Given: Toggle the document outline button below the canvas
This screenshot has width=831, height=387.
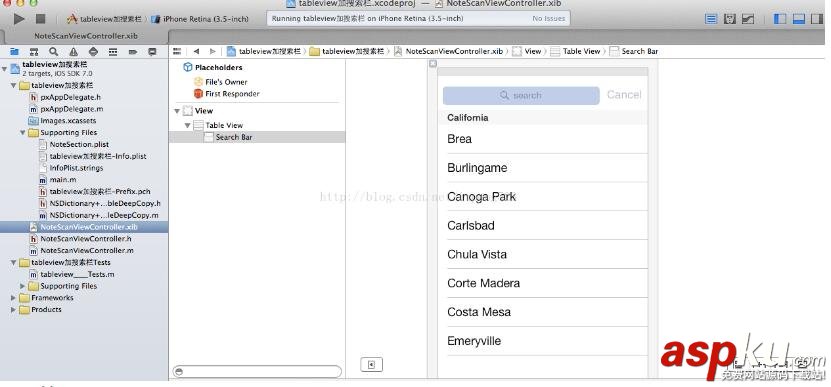Looking at the screenshot, I should (x=371, y=364).
